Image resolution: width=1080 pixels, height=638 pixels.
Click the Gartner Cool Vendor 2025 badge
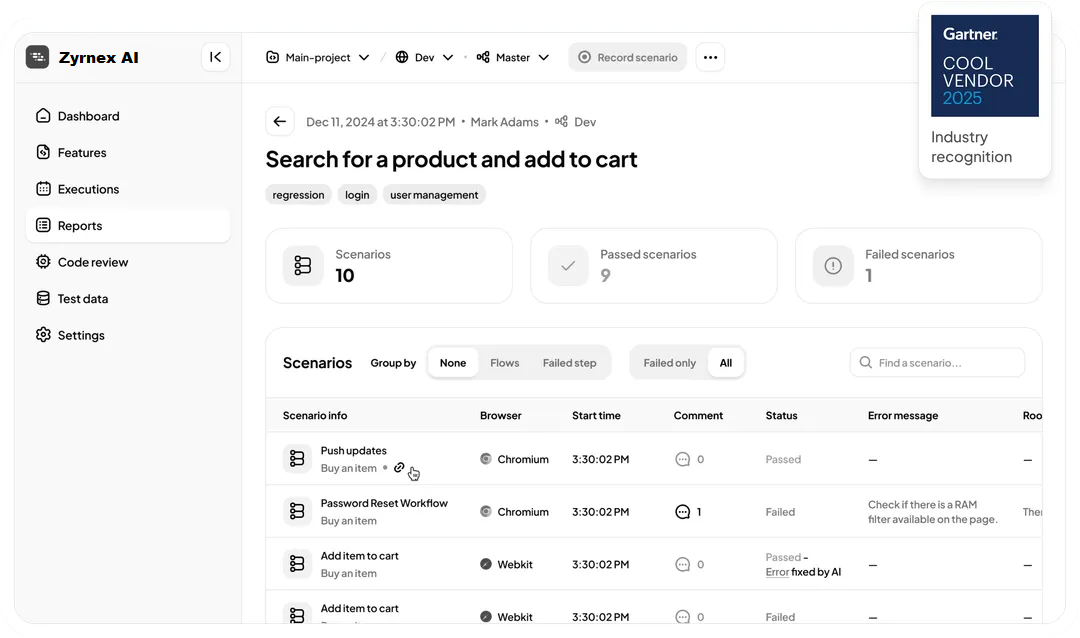pyautogui.click(x=985, y=66)
